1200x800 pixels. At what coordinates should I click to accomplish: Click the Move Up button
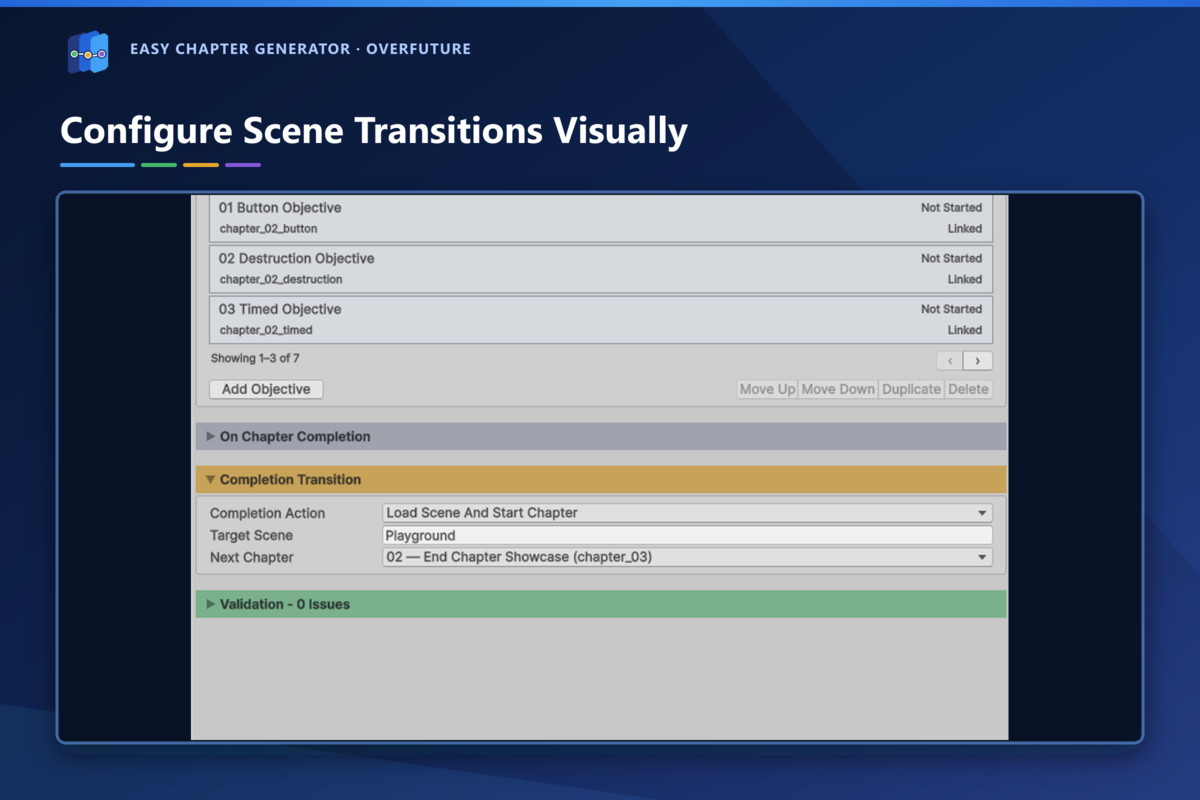tap(767, 389)
